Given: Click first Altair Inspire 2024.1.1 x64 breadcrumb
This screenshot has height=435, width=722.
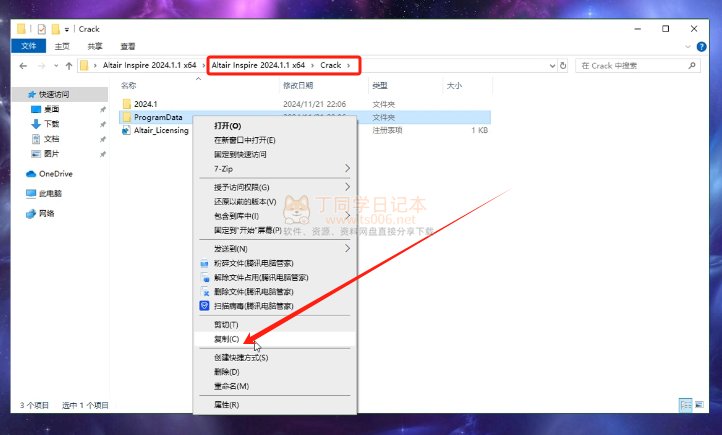Looking at the screenshot, I should (149, 65).
